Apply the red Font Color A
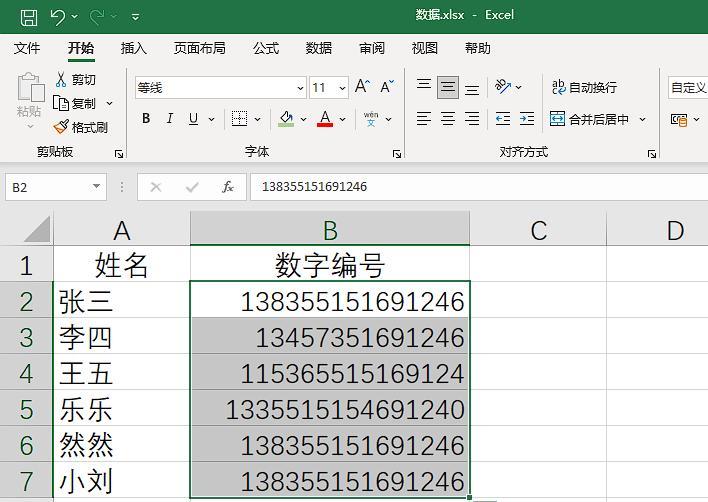Viewport: 708px width, 502px height. click(325, 119)
